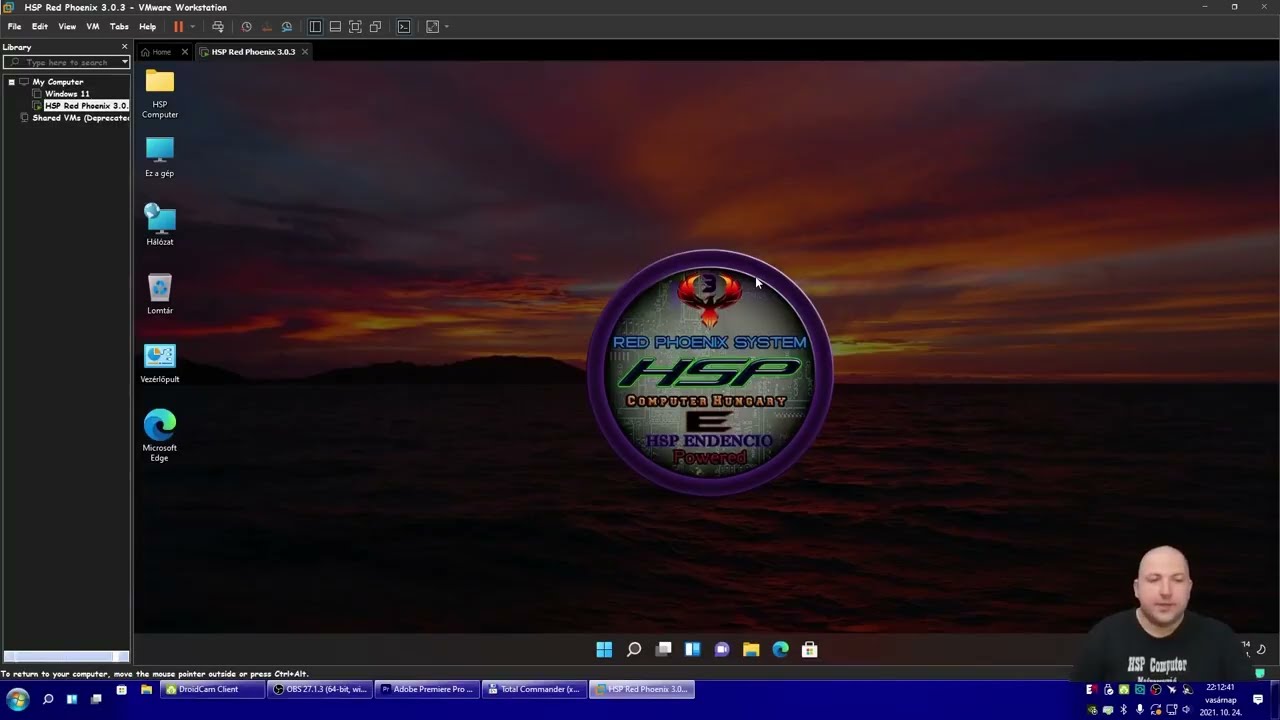Launch Edge from the guest taskbar
The image size is (1280, 720).
coord(780,650)
